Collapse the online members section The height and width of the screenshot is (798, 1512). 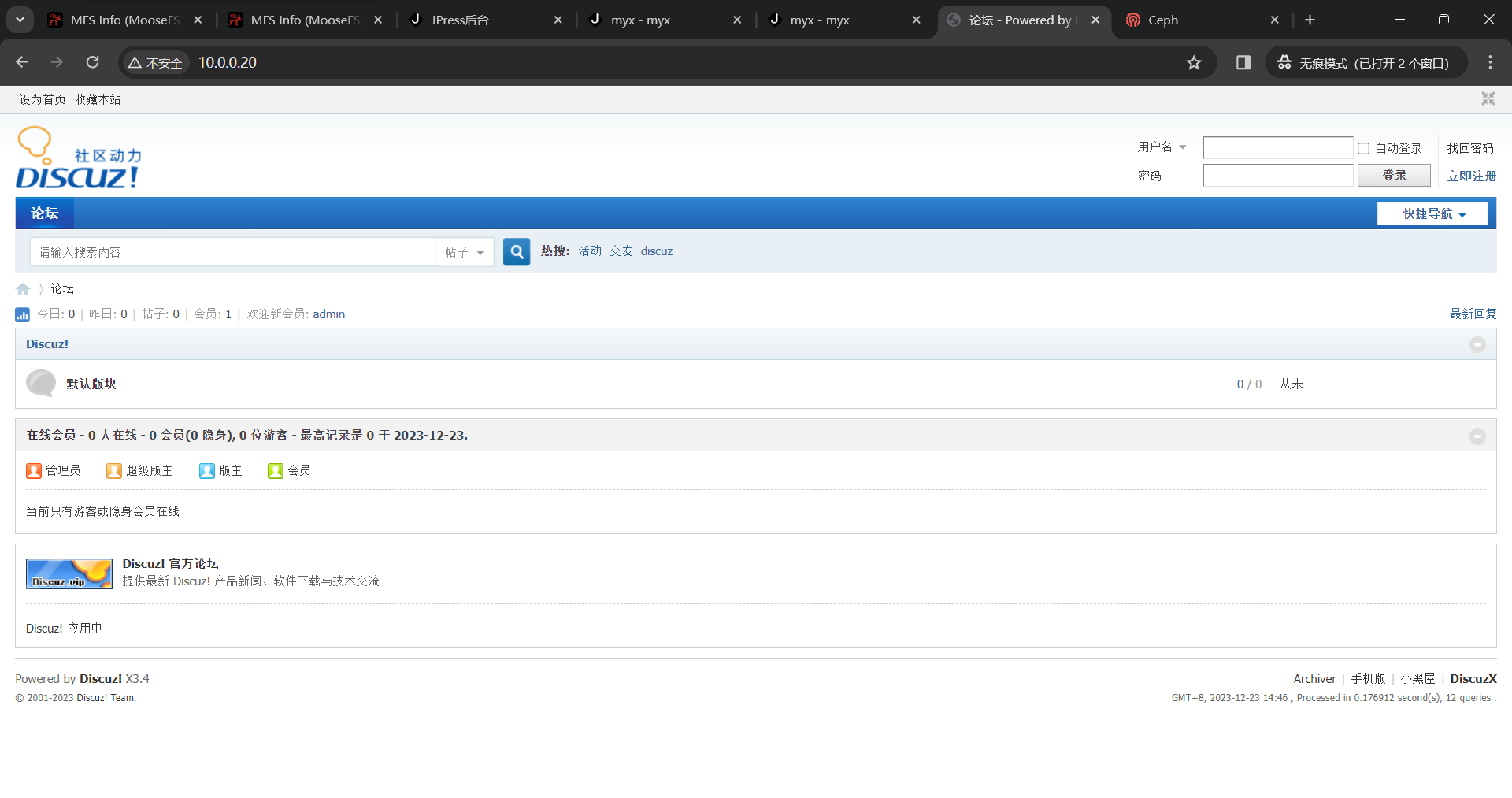[x=1477, y=436]
